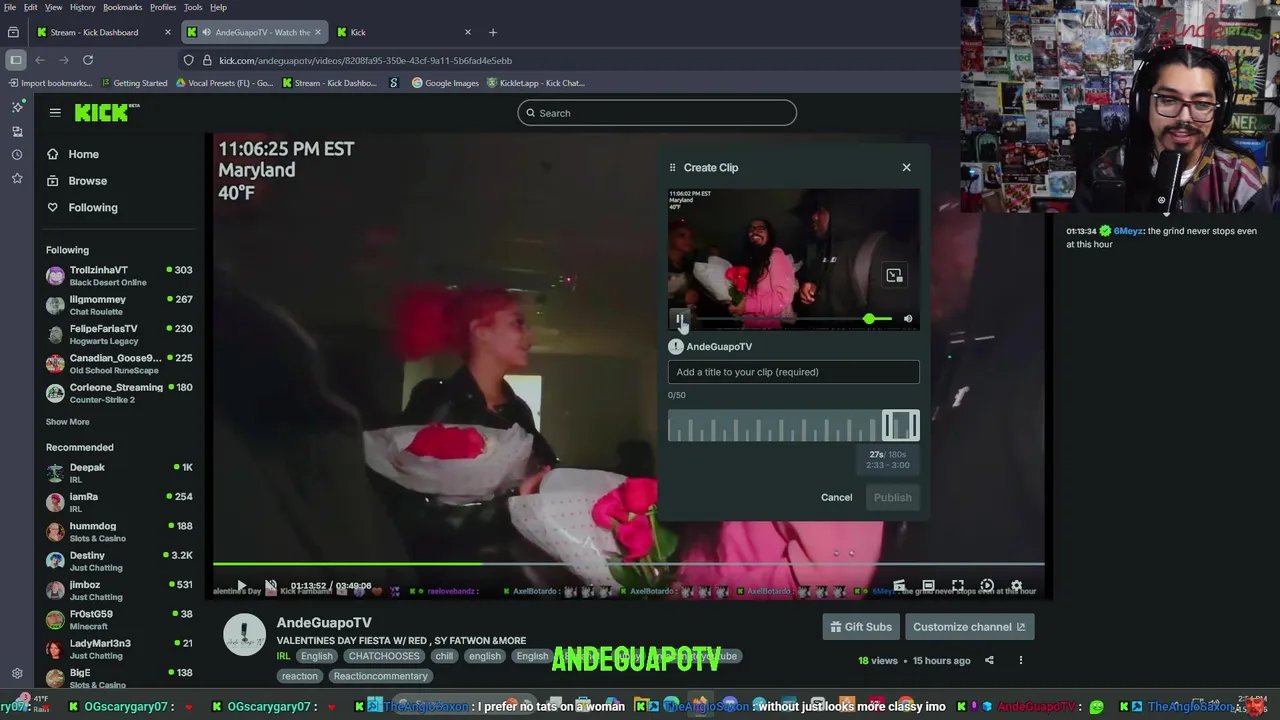This screenshot has width=1280, height=720.
Task: Play the main video
Action: click(x=241, y=586)
